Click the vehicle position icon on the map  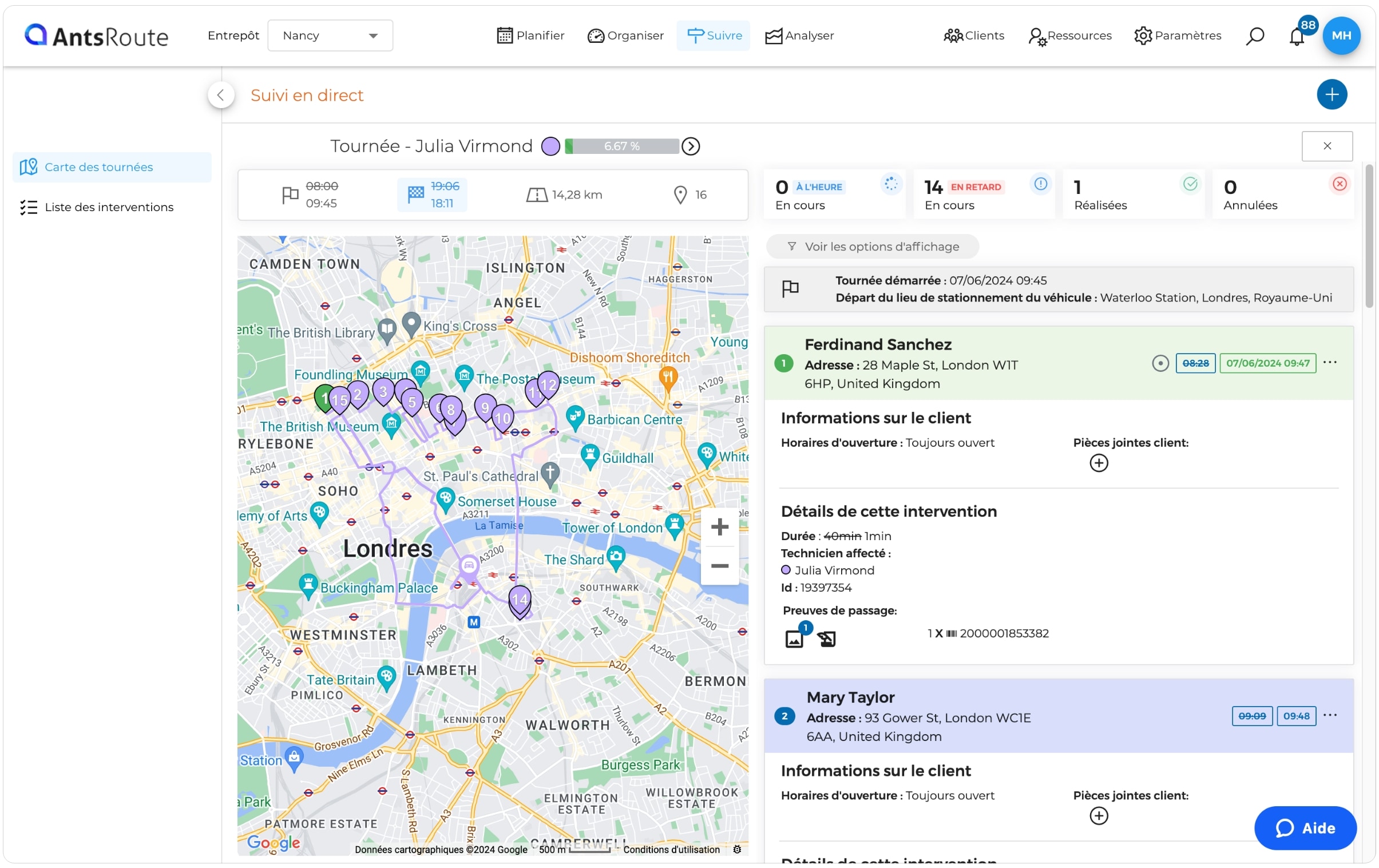(469, 566)
